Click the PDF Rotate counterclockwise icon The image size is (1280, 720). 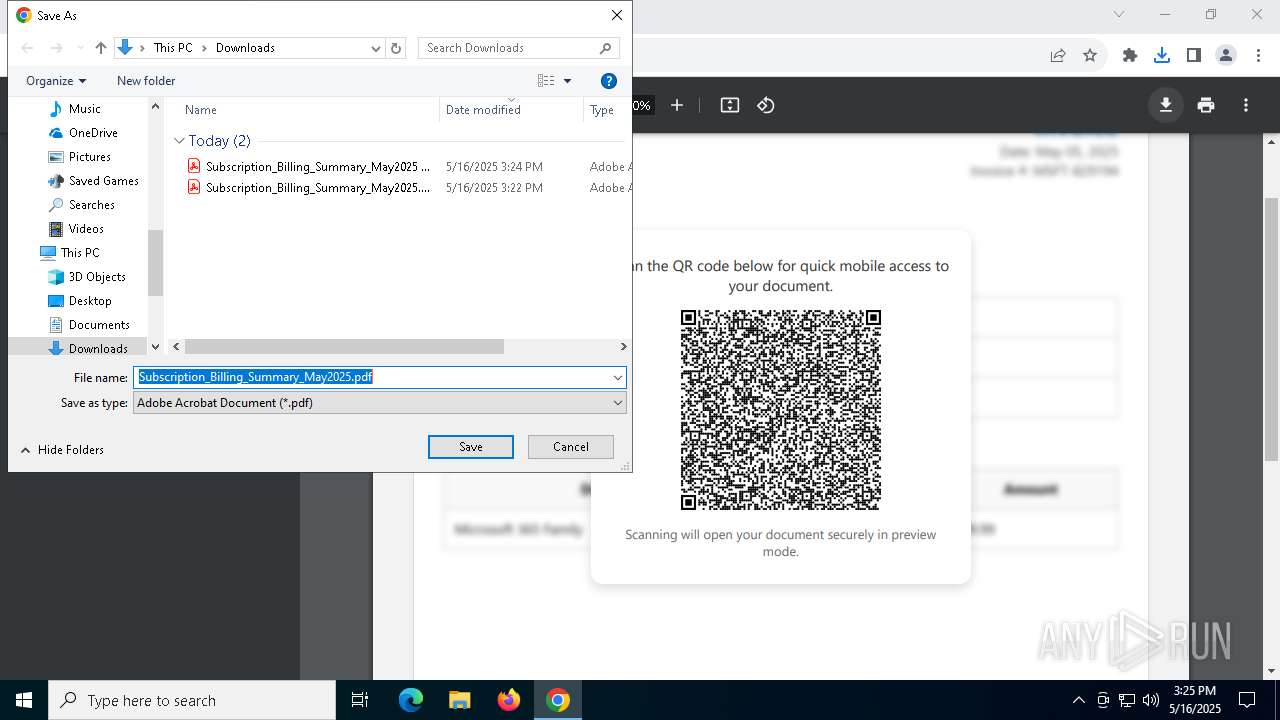[766, 105]
